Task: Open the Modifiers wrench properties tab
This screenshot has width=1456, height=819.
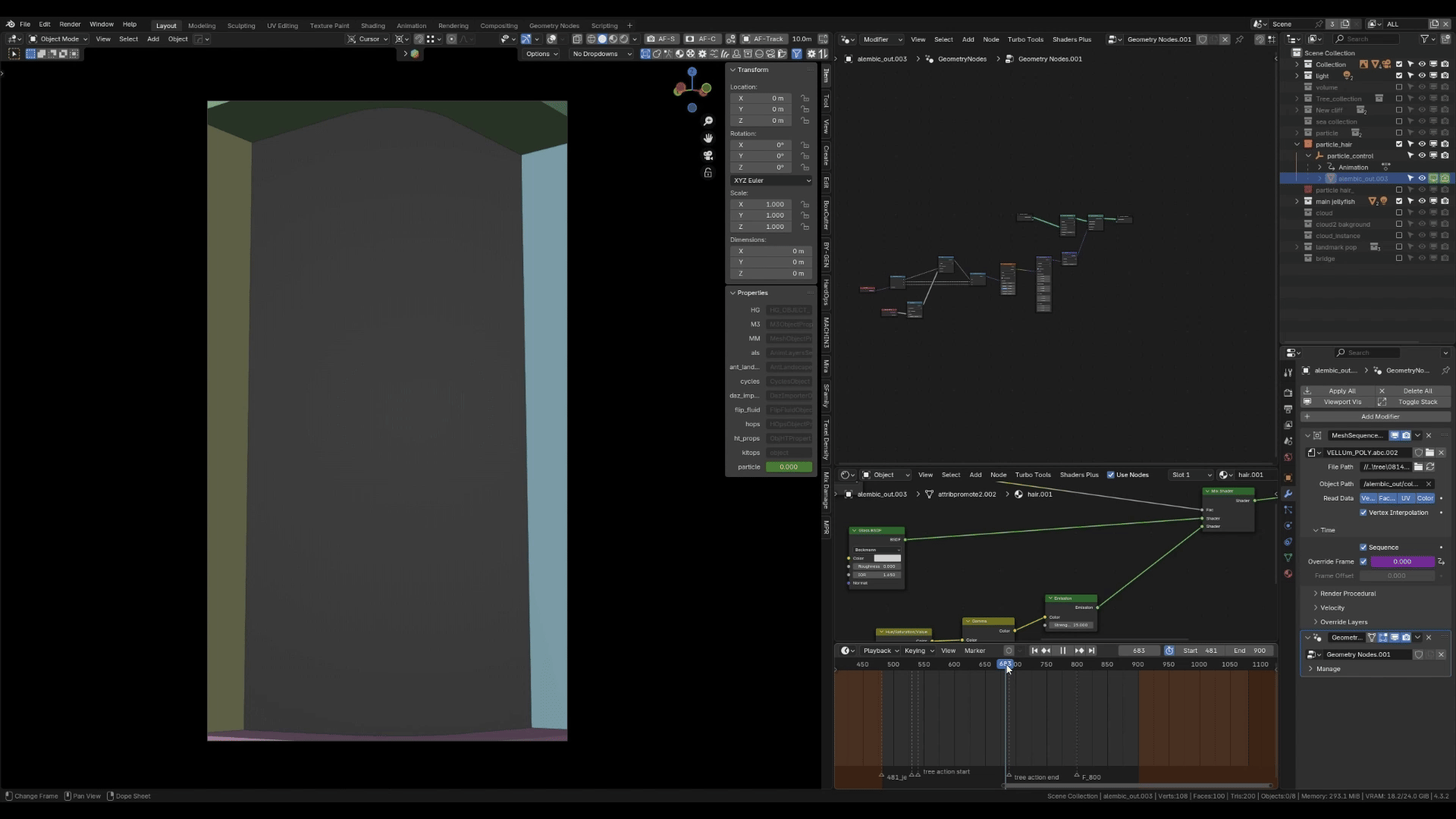Action: (x=1288, y=494)
